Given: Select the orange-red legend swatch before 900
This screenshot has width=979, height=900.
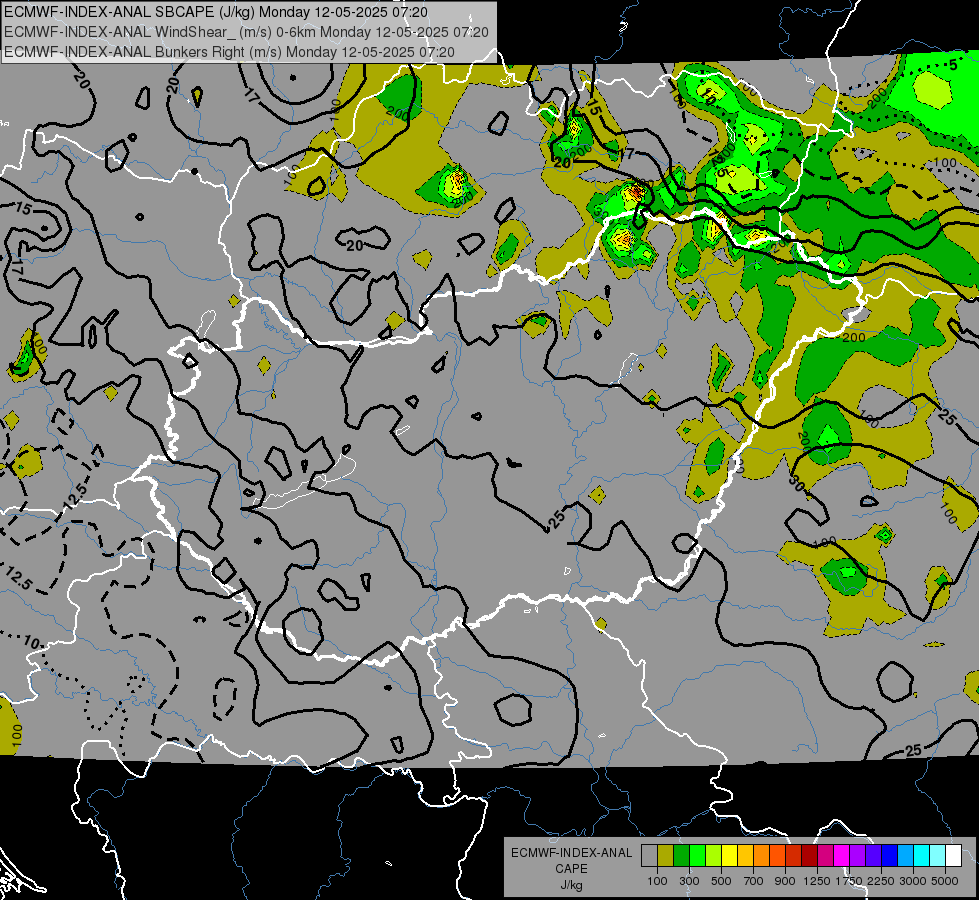Looking at the screenshot, I should 777,855.
